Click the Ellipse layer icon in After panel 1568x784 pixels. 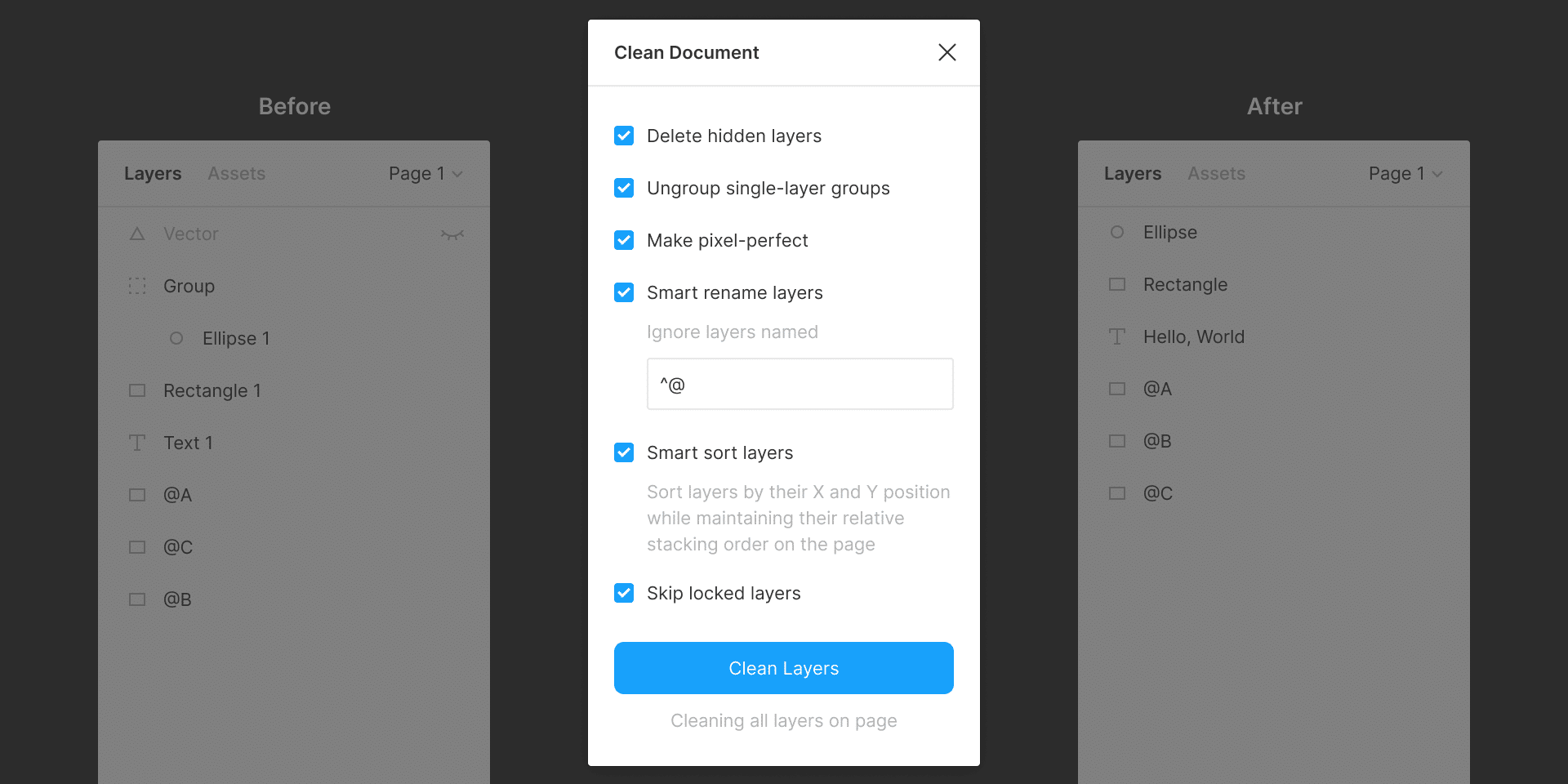pyautogui.click(x=1117, y=232)
